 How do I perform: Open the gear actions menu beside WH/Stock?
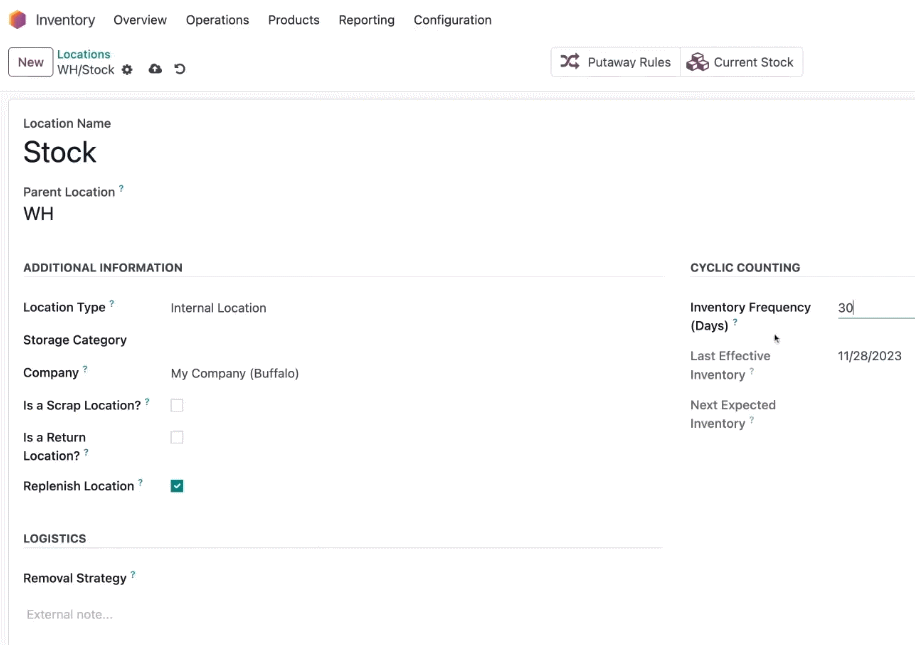(127, 69)
